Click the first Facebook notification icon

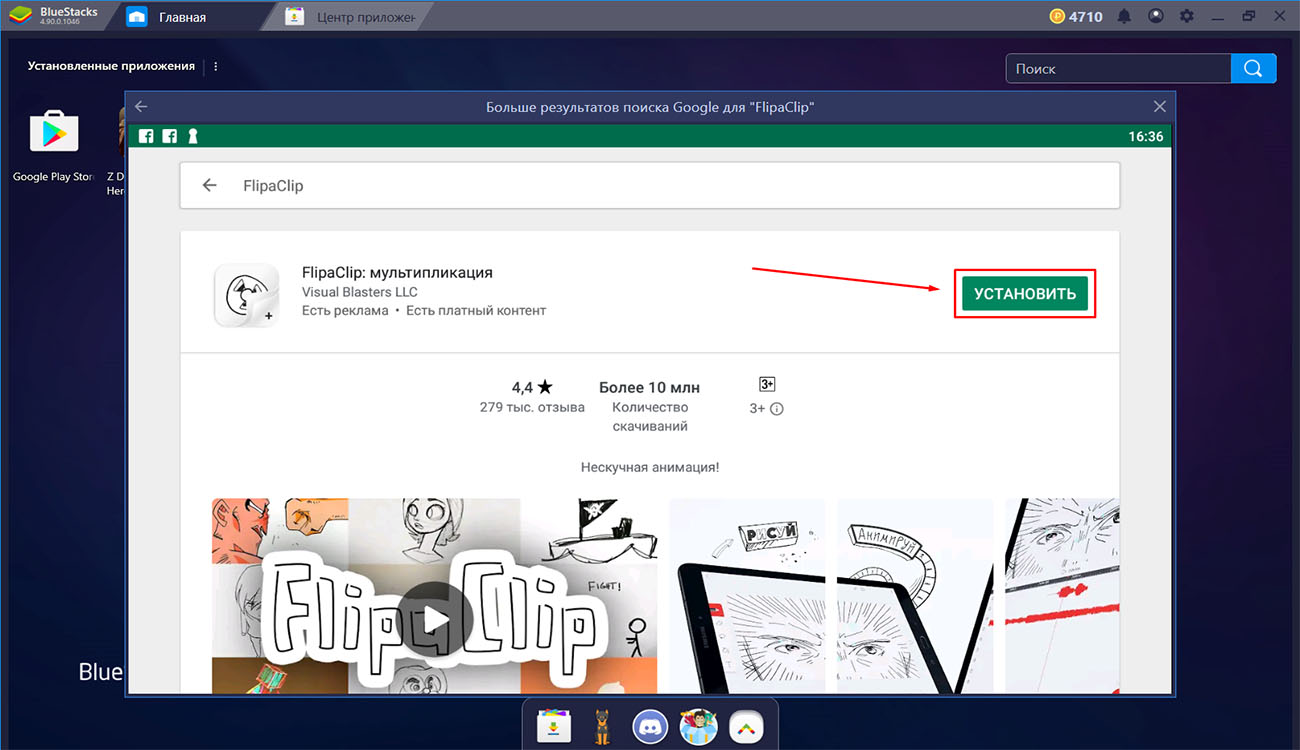point(147,136)
